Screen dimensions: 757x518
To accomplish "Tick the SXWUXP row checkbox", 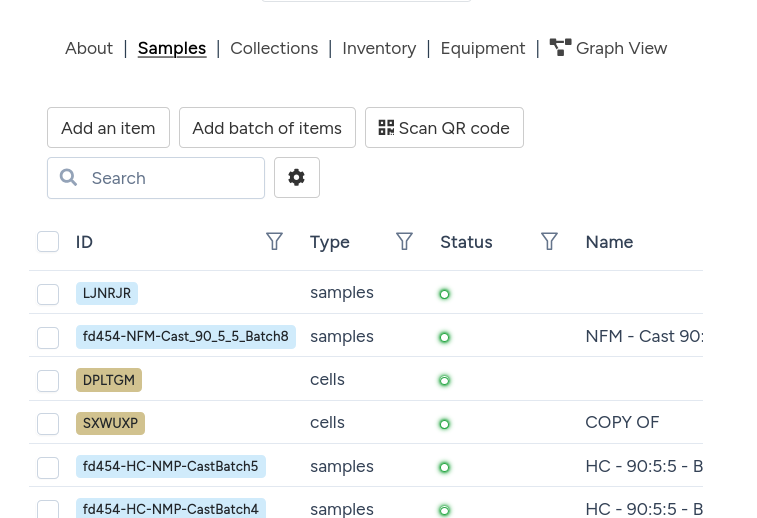I will tap(48, 424).
